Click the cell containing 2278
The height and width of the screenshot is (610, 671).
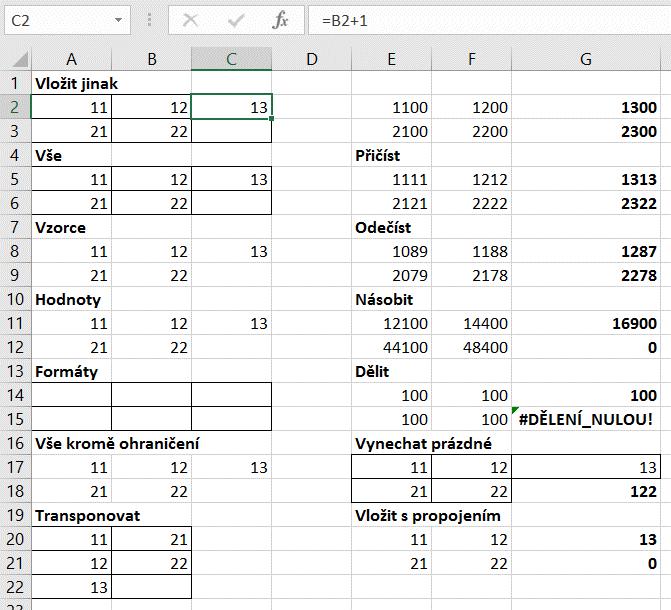(x=586, y=275)
